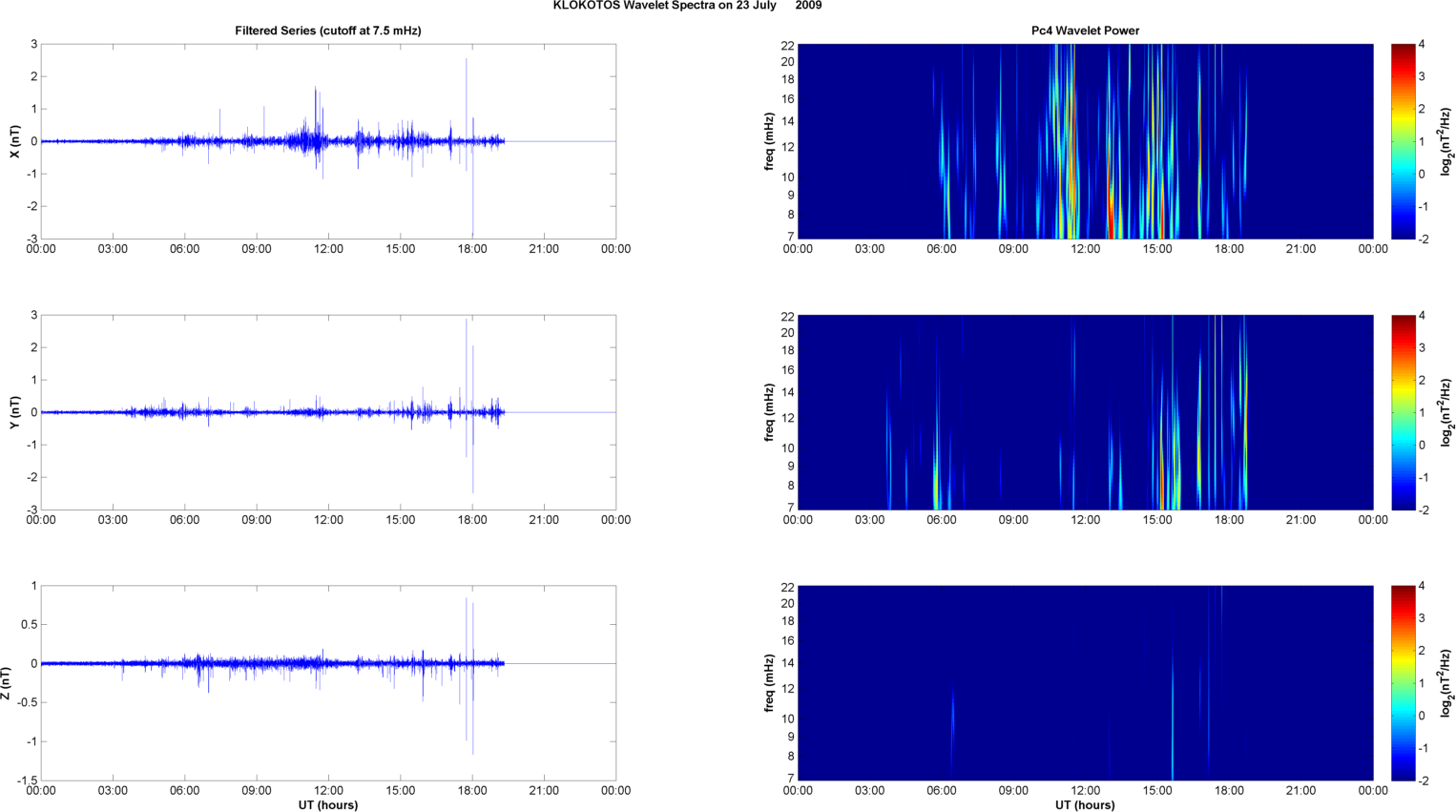The width and height of the screenshot is (1456, 812).
Task: Click the KLOKOTOS Wavelet Spectra figure title
Action: pyautogui.click(x=686, y=6)
